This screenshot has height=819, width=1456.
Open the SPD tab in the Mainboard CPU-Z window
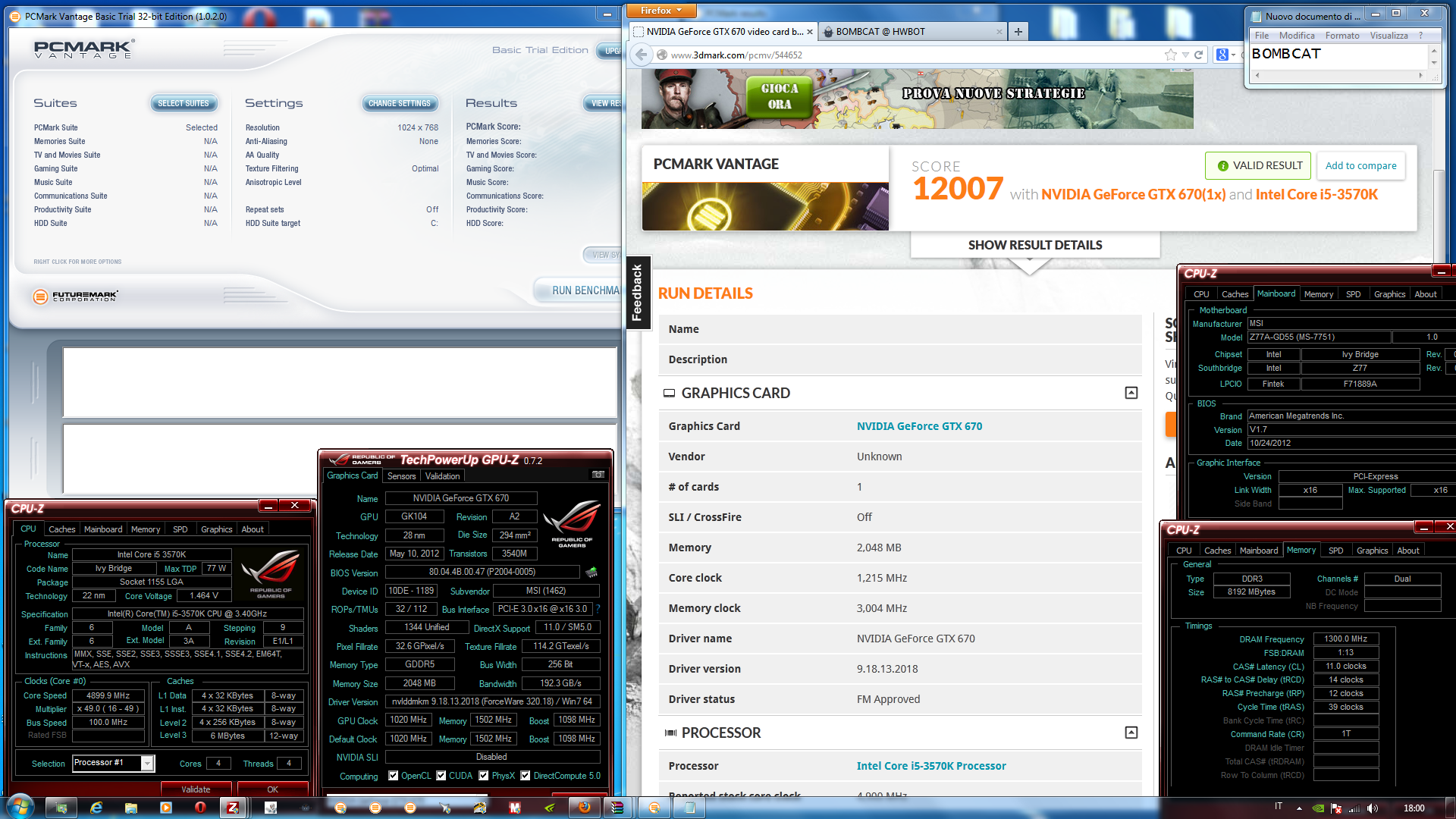1354,294
